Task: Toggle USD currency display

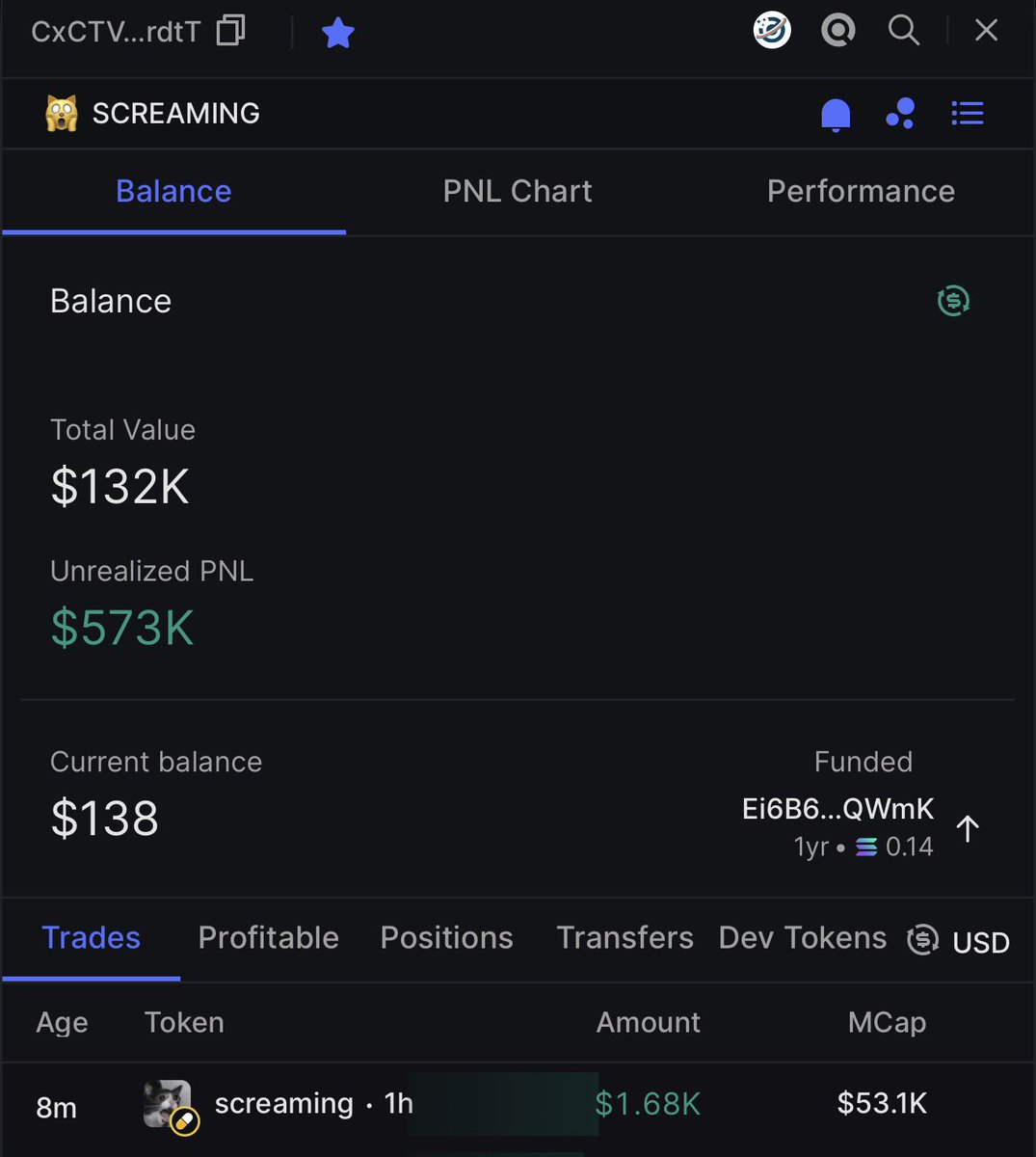Action: [959, 940]
